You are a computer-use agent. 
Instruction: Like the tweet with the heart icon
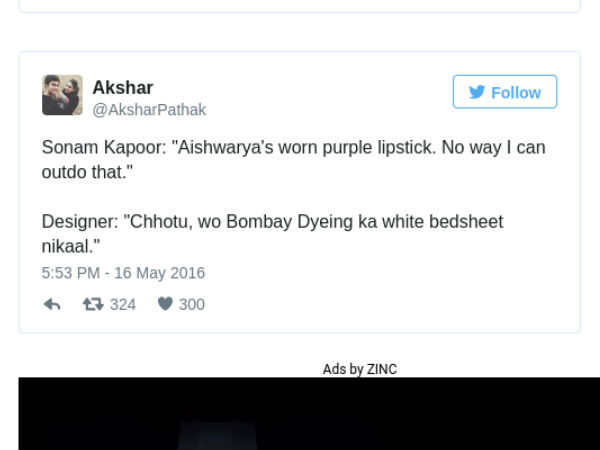(165, 304)
